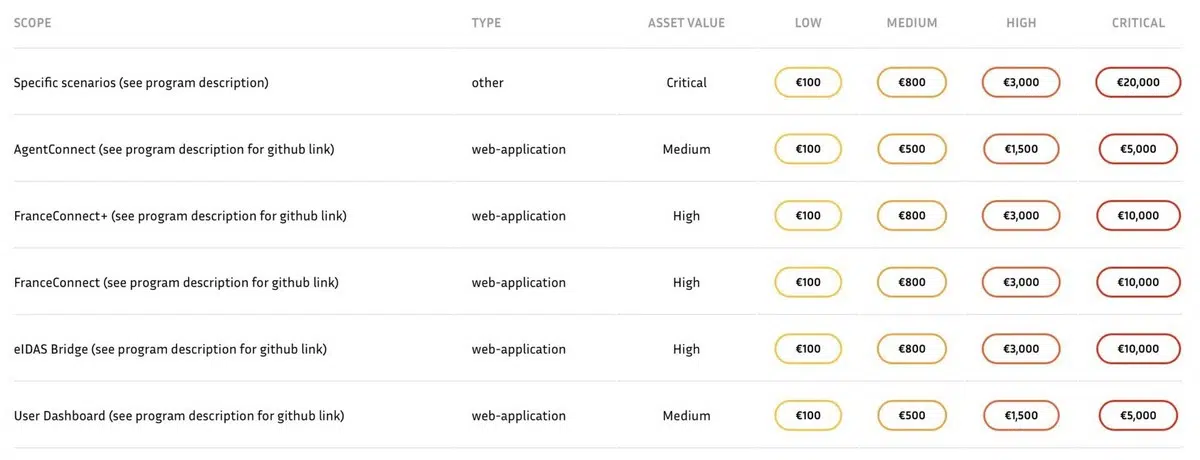The height and width of the screenshot is (460, 1200).
Task: Click the FranceConnect+ scope entry
Action: 180,216
